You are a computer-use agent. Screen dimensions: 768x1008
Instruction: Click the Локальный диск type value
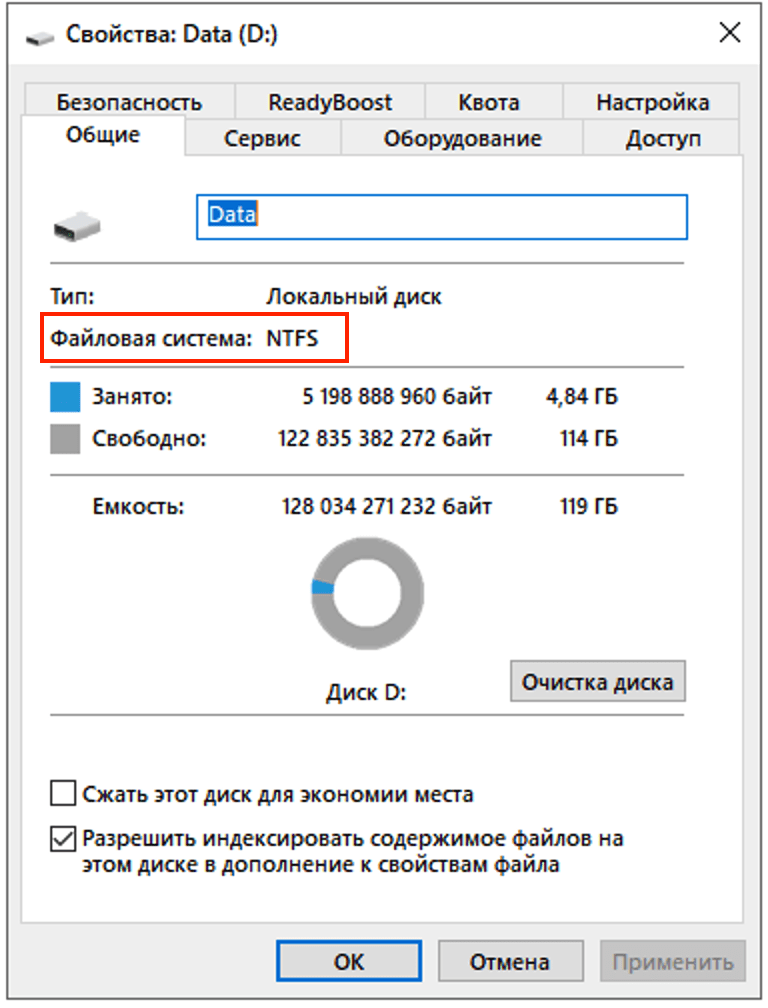354,297
